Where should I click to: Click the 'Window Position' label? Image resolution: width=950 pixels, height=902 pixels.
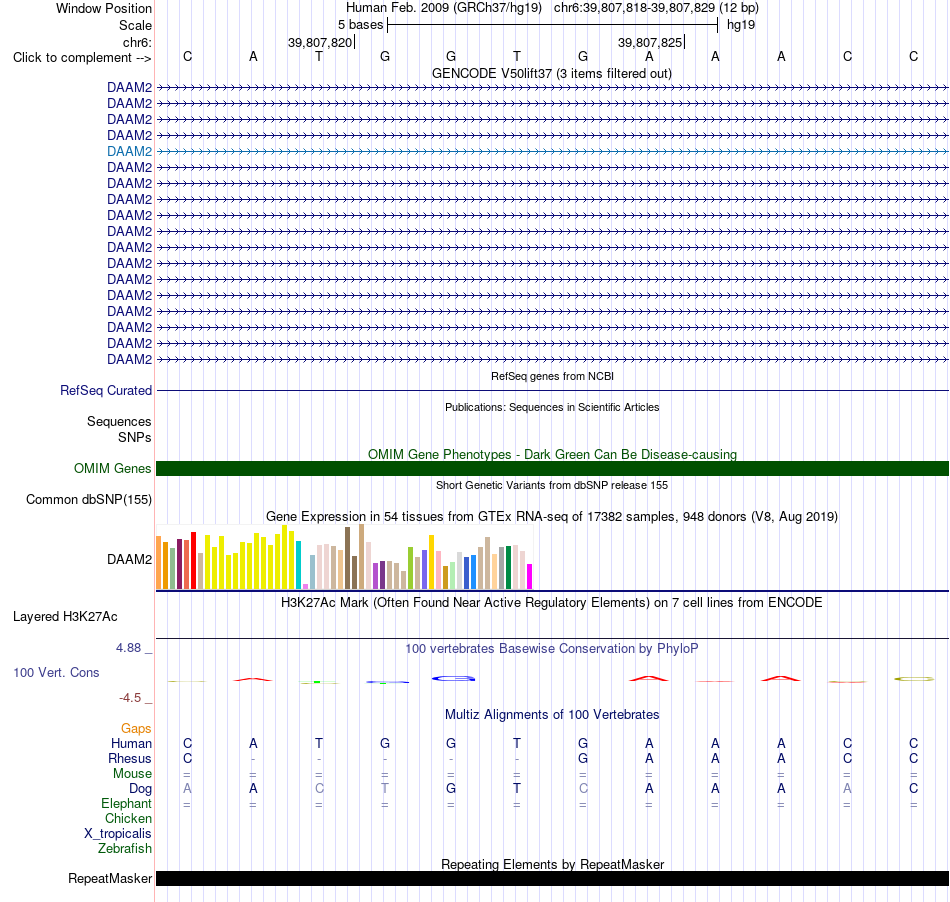click(104, 8)
